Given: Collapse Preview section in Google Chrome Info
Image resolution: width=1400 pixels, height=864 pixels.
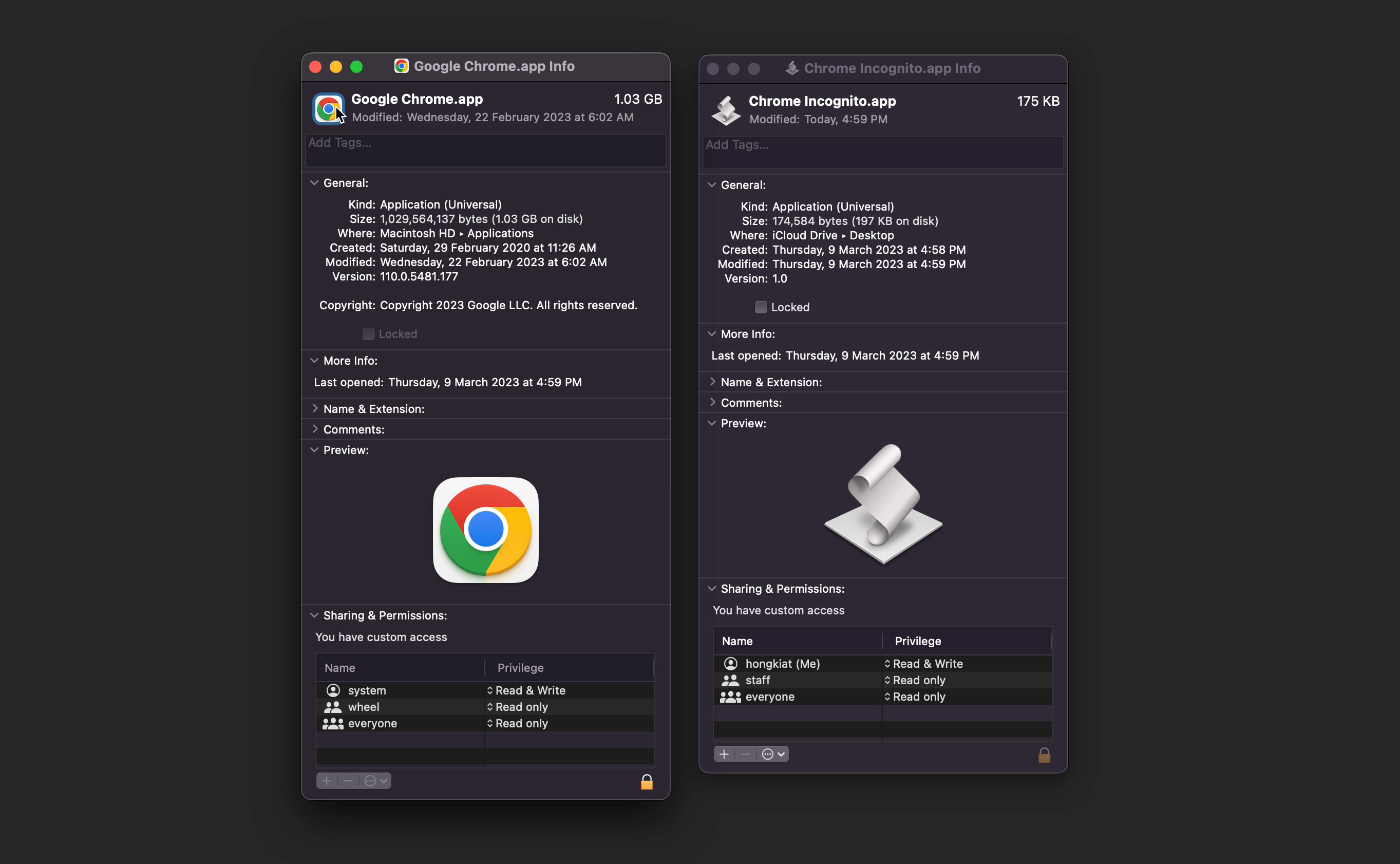Looking at the screenshot, I should pyautogui.click(x=314, y=449).
